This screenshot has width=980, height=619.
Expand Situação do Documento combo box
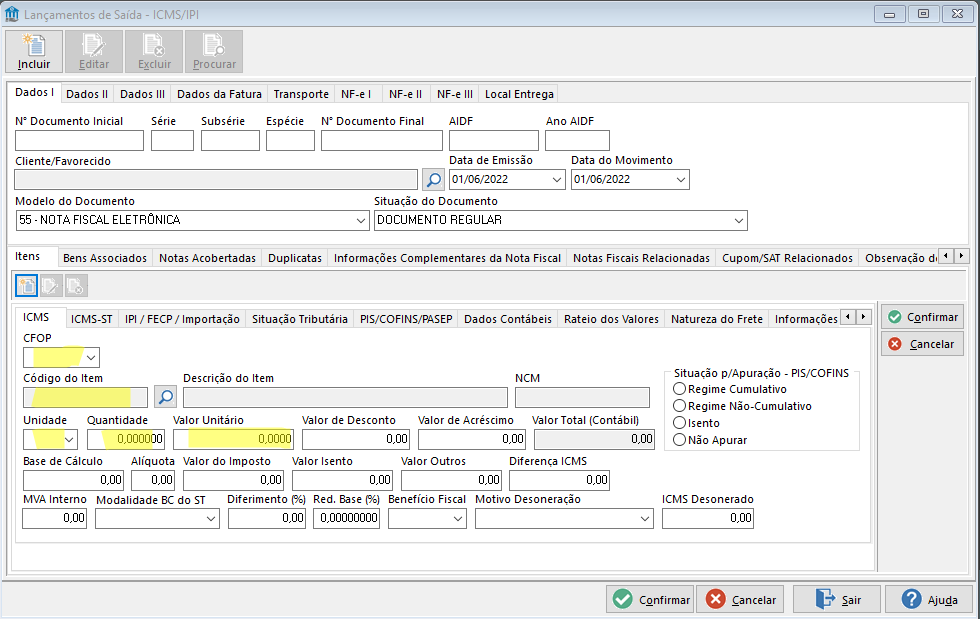click(739, 220)
